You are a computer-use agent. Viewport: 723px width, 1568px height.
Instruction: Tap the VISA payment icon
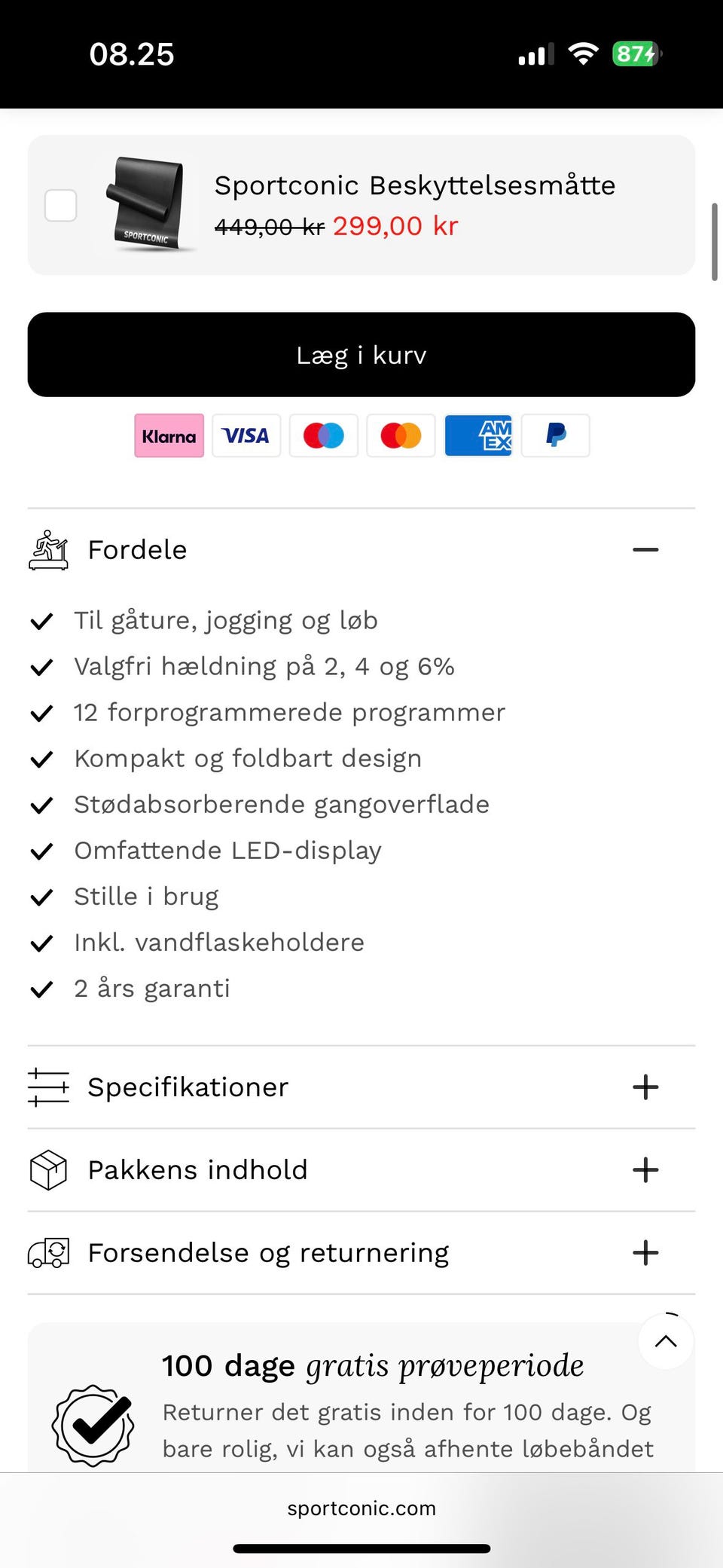point(246,436)
